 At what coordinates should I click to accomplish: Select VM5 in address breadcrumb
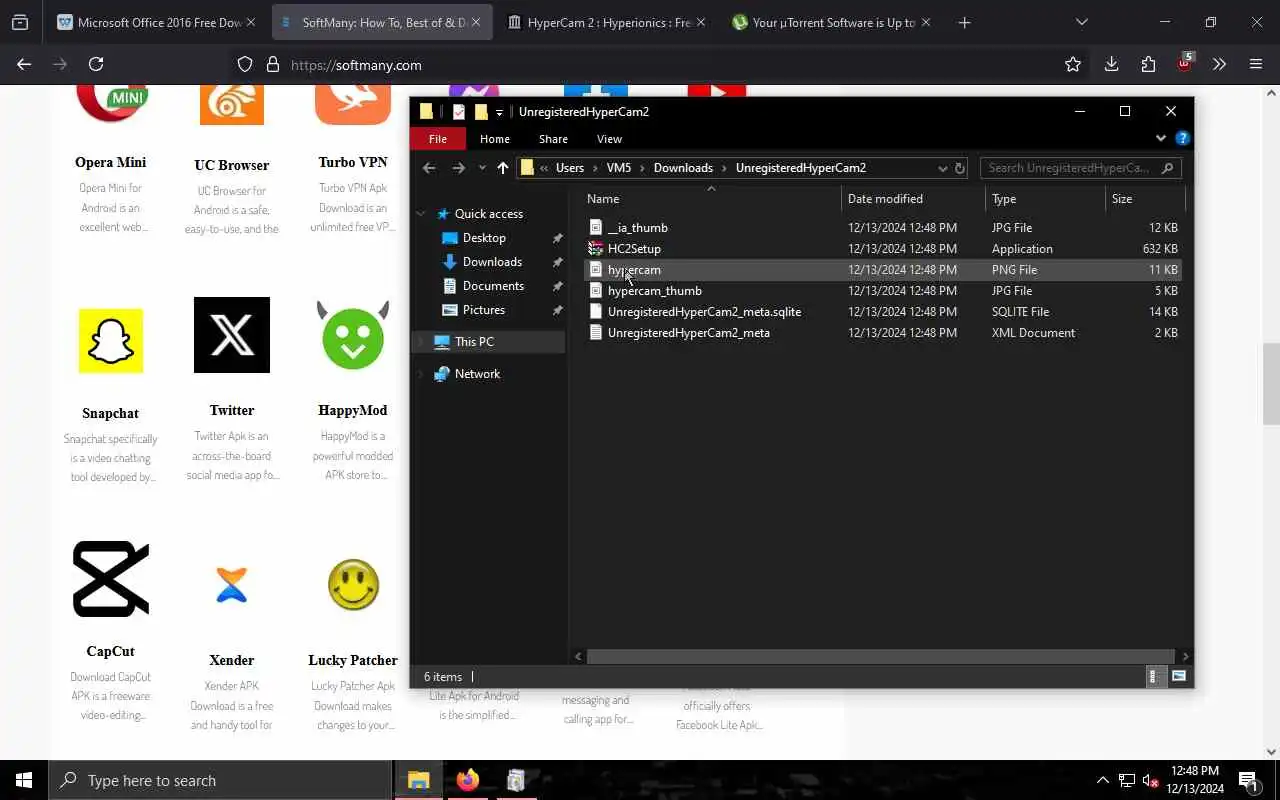pyautogui.click(x=618, y=168)
